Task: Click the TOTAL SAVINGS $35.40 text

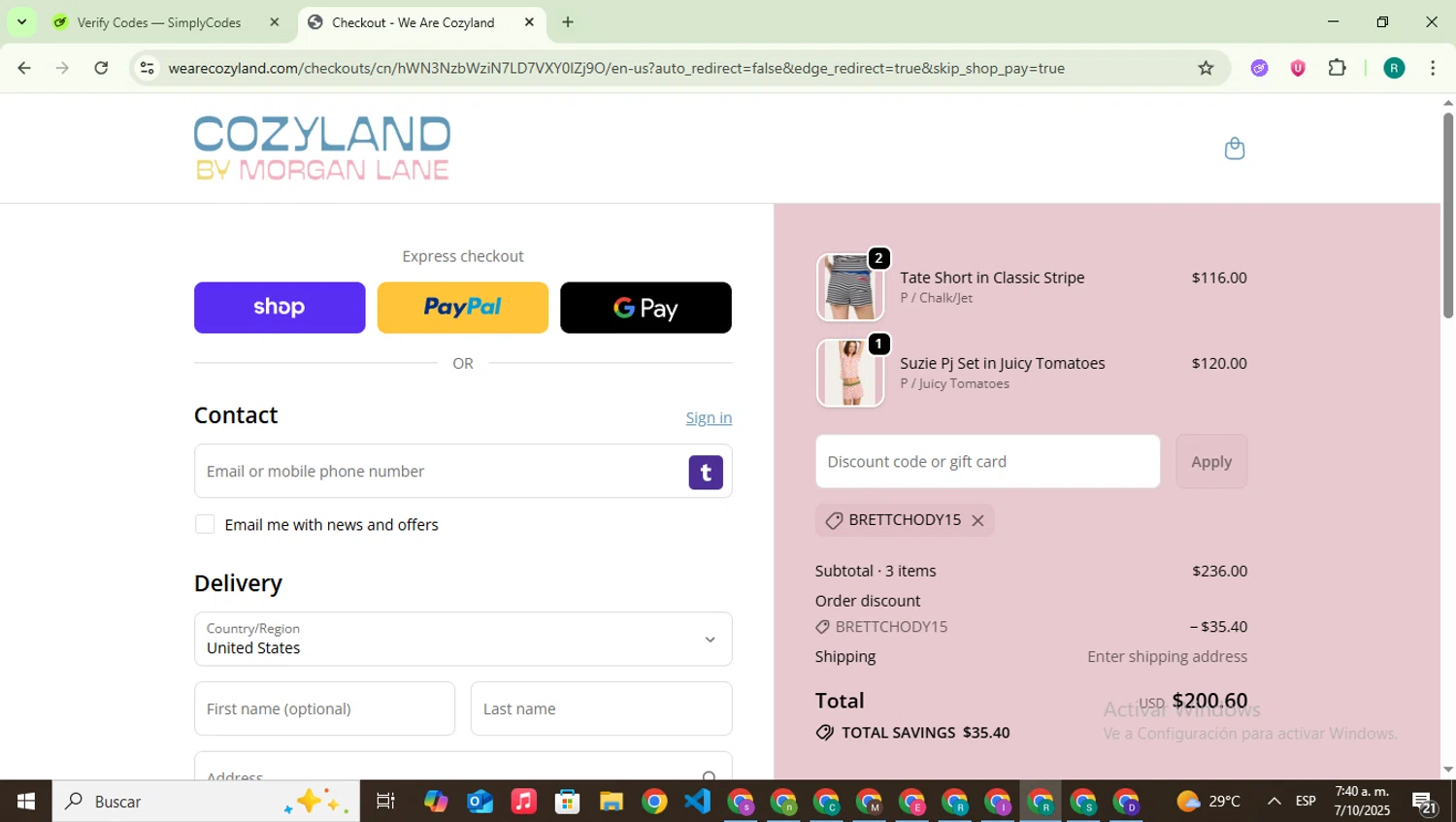Action: point(925,733)
